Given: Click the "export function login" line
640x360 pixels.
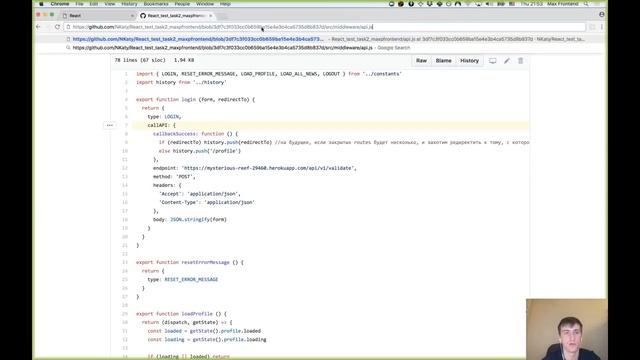Looking at the screenshot, I should (196, 100).
